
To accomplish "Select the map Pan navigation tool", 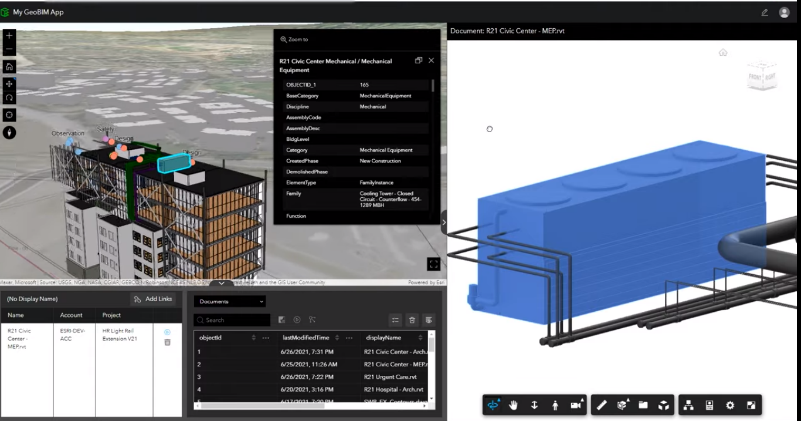I will click(x=9, y=84).
